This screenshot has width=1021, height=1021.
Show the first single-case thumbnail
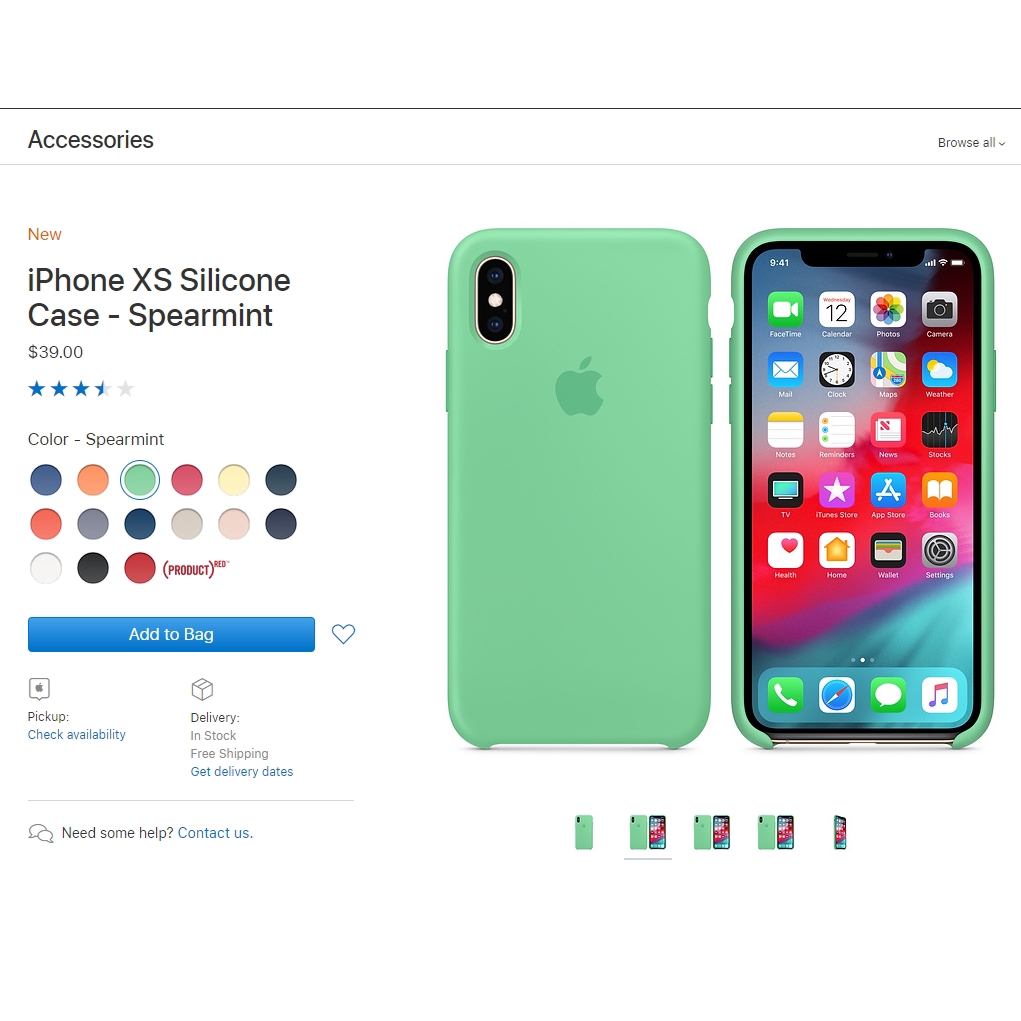pos(584,832)
